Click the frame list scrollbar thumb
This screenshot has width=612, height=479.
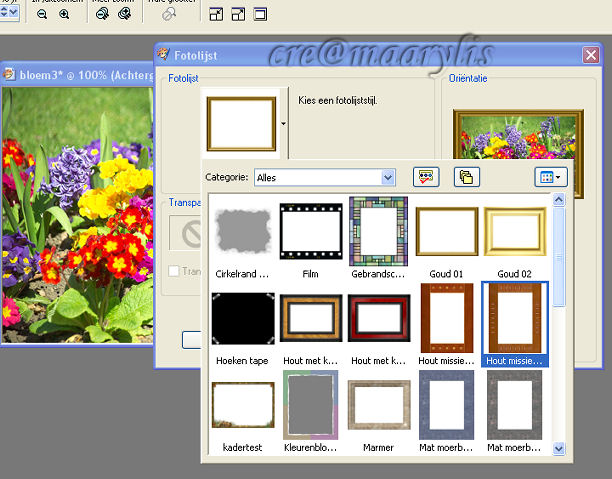559,256
